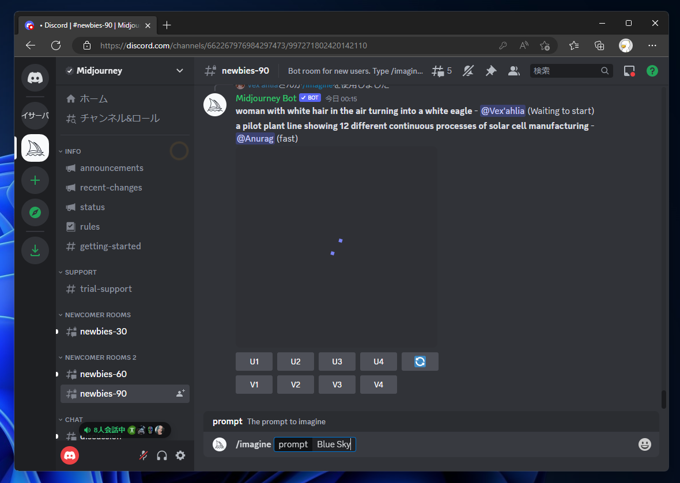The width and height of the screenshot is (680, 483).
Task: Open the trial-support channel
Action: [x=125, y=289]
